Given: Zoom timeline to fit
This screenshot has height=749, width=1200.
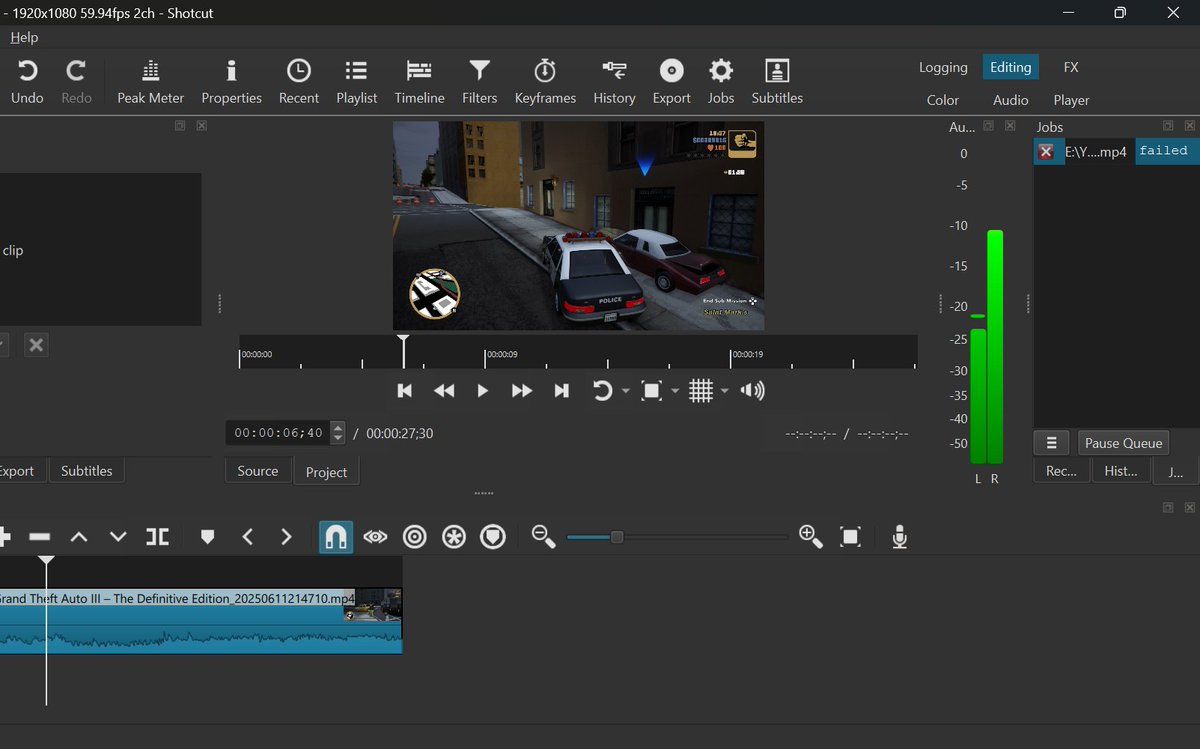Looking at the screenshot, I should click(x=851, y=537).
